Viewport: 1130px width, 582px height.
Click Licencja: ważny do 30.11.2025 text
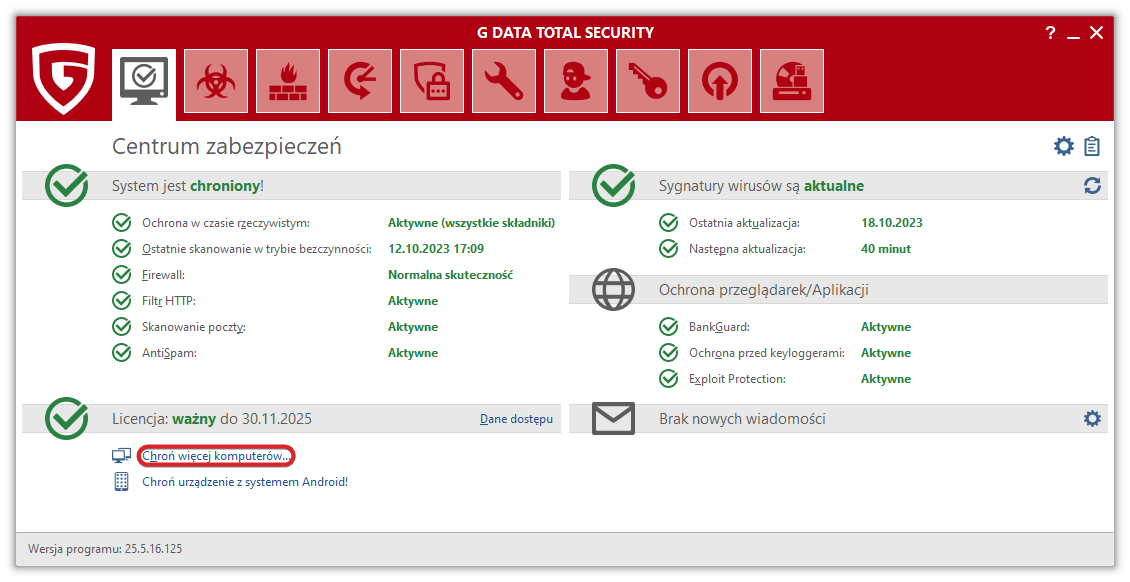pyautogui.click(x=212, y=419)
